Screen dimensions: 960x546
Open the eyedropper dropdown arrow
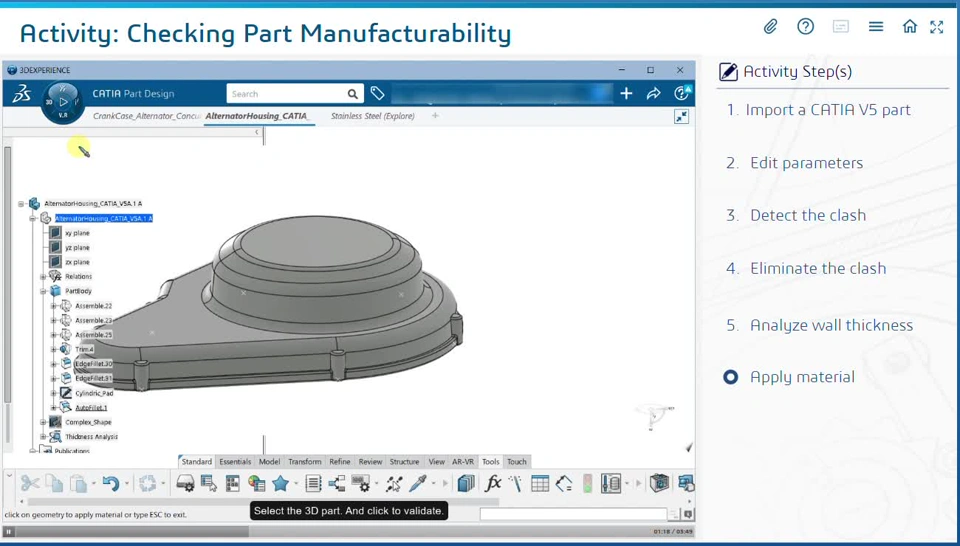click(x=433, y=484)
